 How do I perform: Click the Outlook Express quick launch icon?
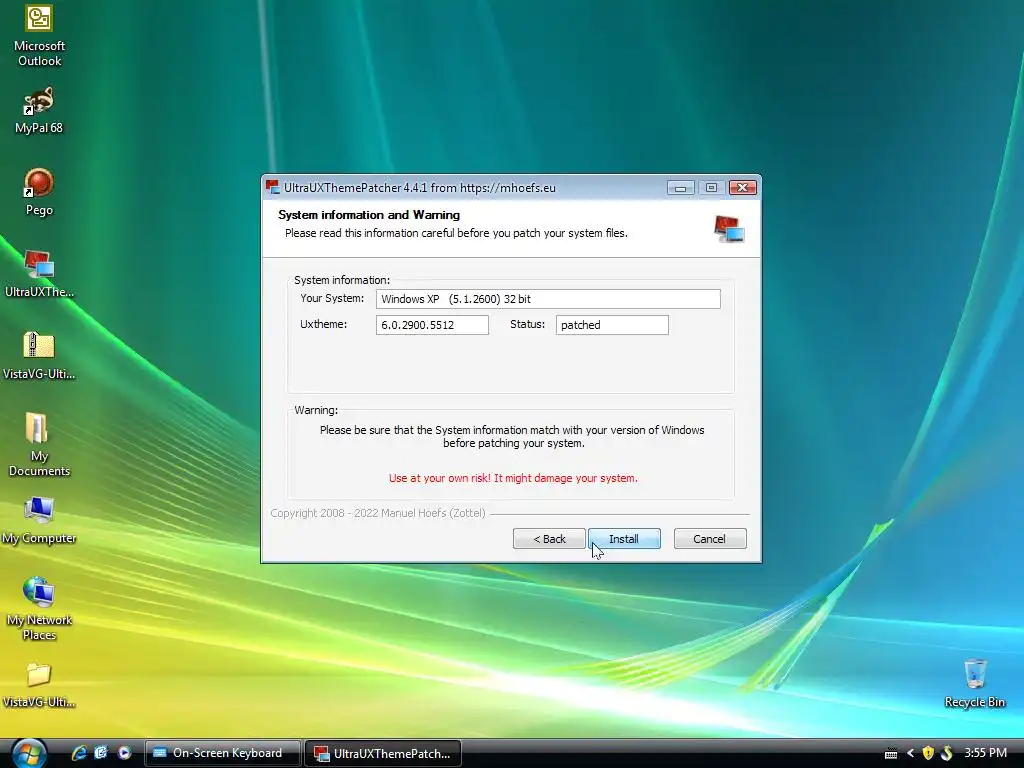click(x=101, y=753)
